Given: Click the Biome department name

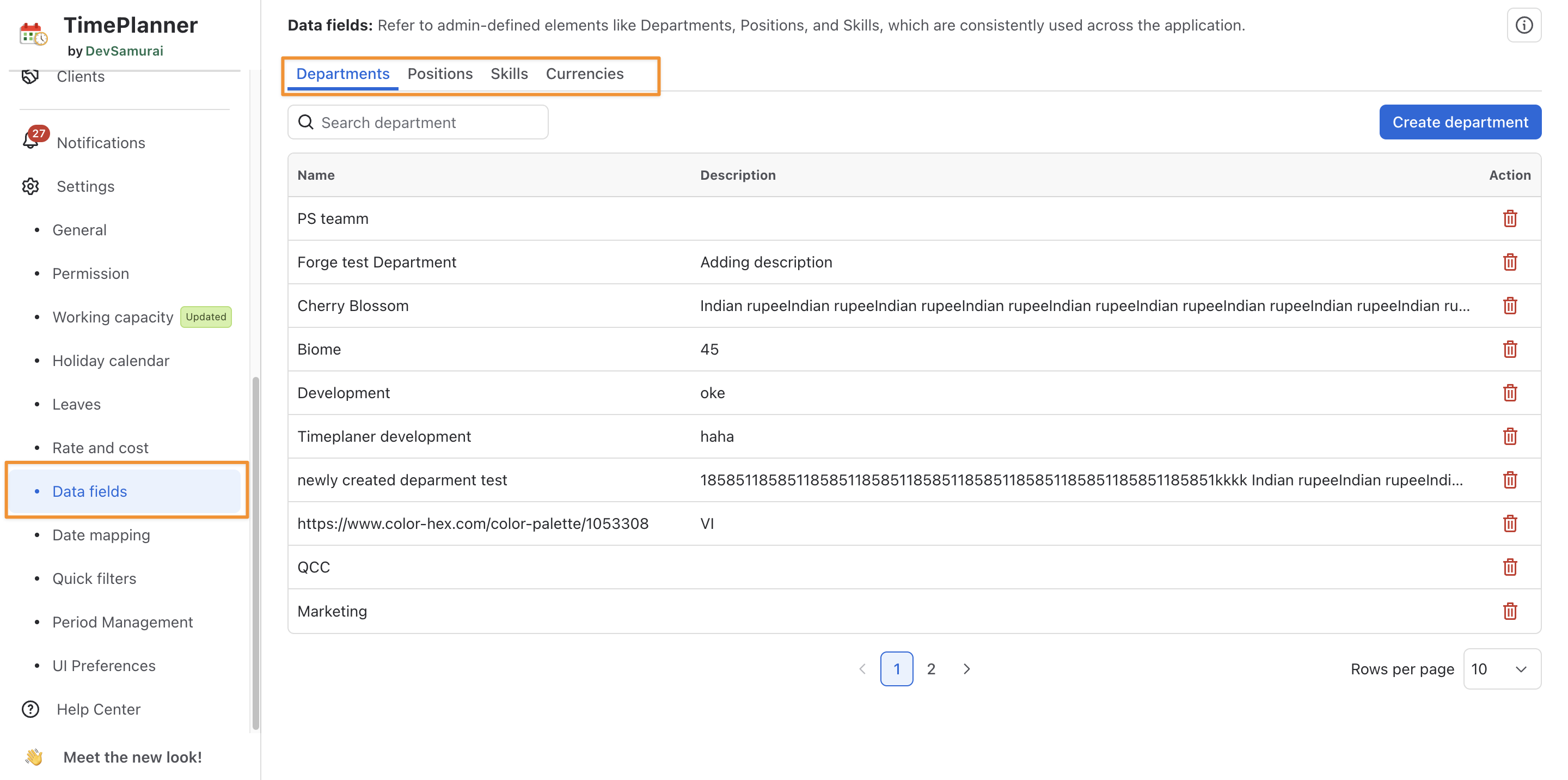Looking at the screenshot, I should tap(319, 350).
